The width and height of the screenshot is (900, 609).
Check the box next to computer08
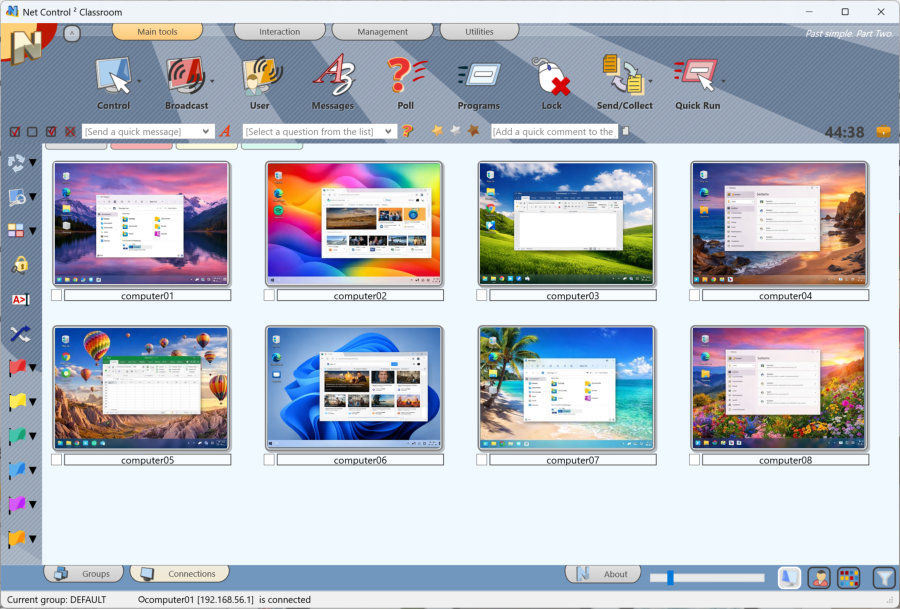click(x=694, y=459)
